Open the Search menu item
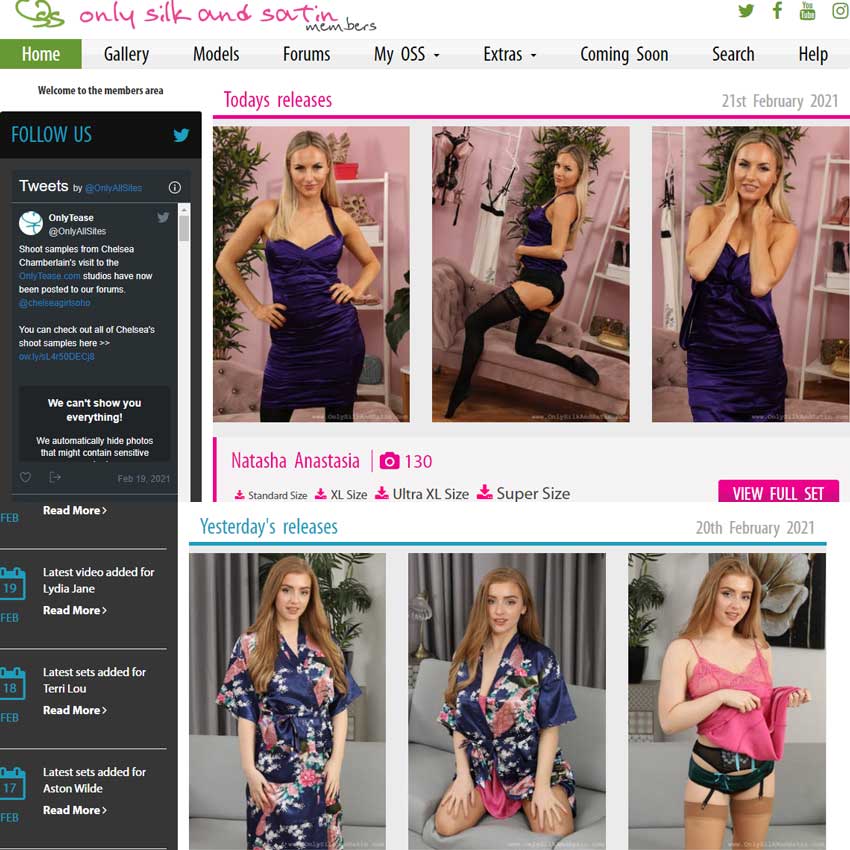The image size is (850, 850). pyautogui.click(x=733, y=54)
